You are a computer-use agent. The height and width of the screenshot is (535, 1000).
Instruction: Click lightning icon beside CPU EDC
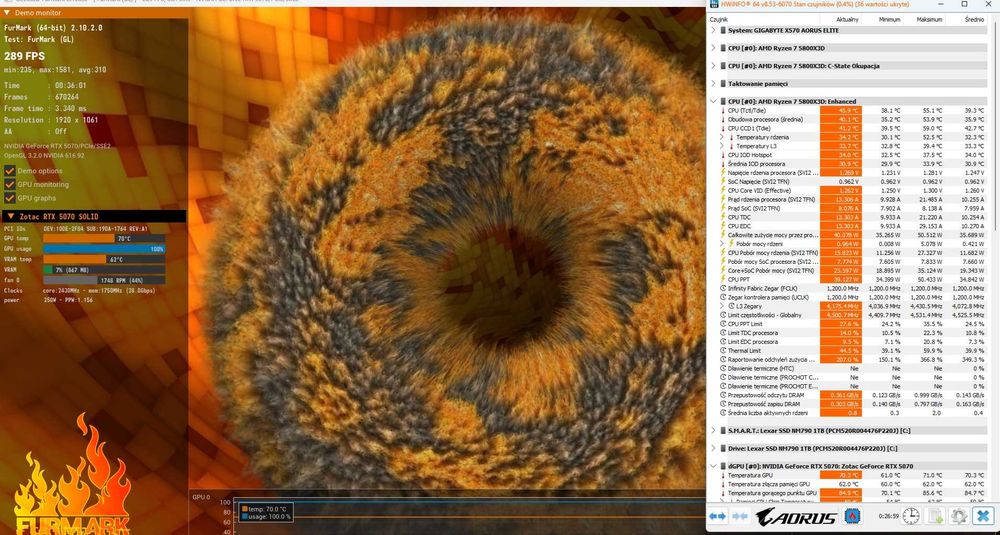[x=723, y=226]
